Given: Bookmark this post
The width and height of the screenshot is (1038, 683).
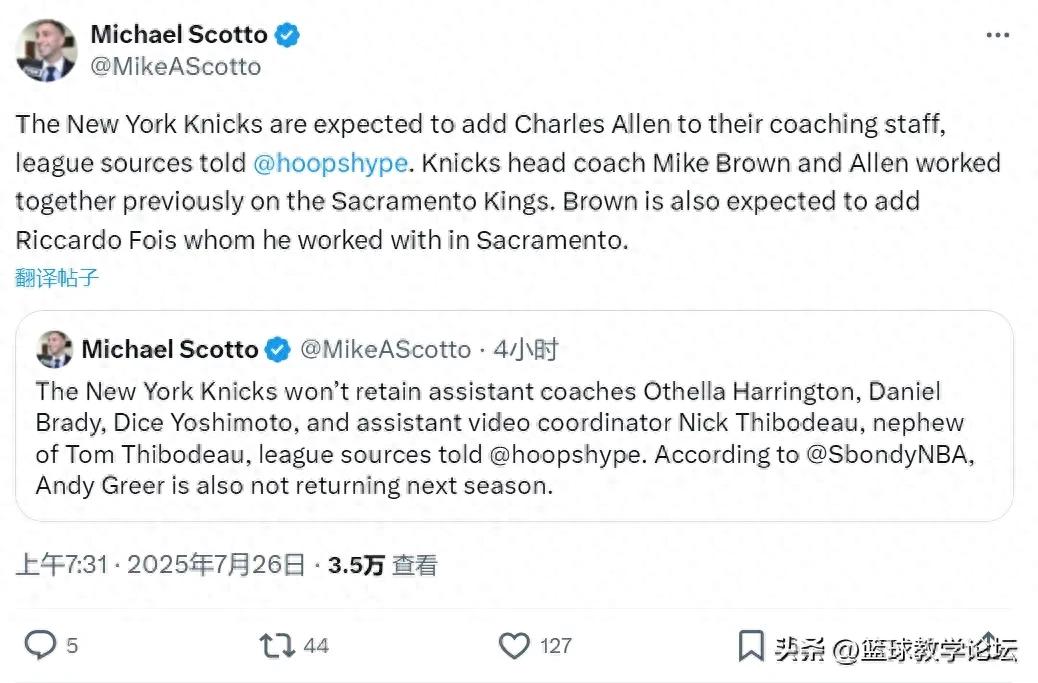Looking at the screenshot, I should tap(750, 645).
